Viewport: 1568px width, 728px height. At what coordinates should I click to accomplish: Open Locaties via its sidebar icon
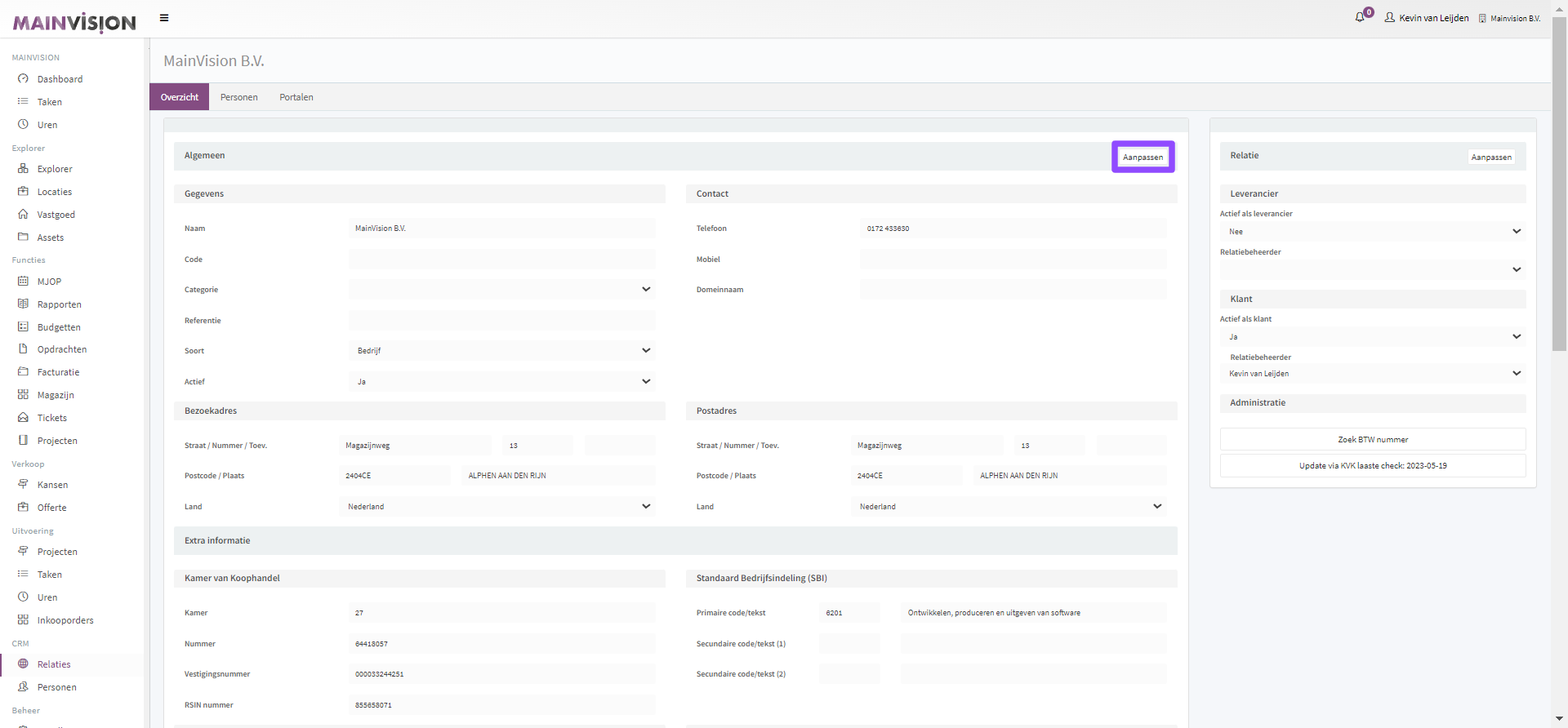click(x=23, y=192)
